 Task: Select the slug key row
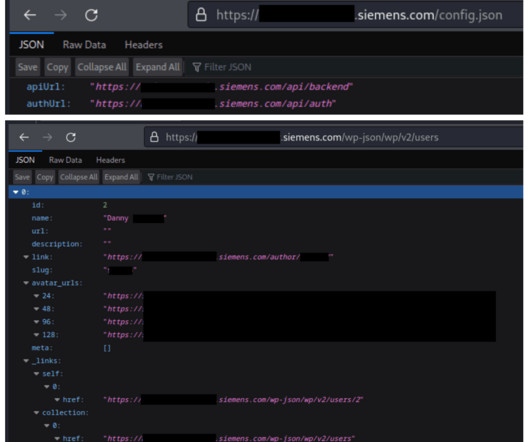(x=265, y=270)
